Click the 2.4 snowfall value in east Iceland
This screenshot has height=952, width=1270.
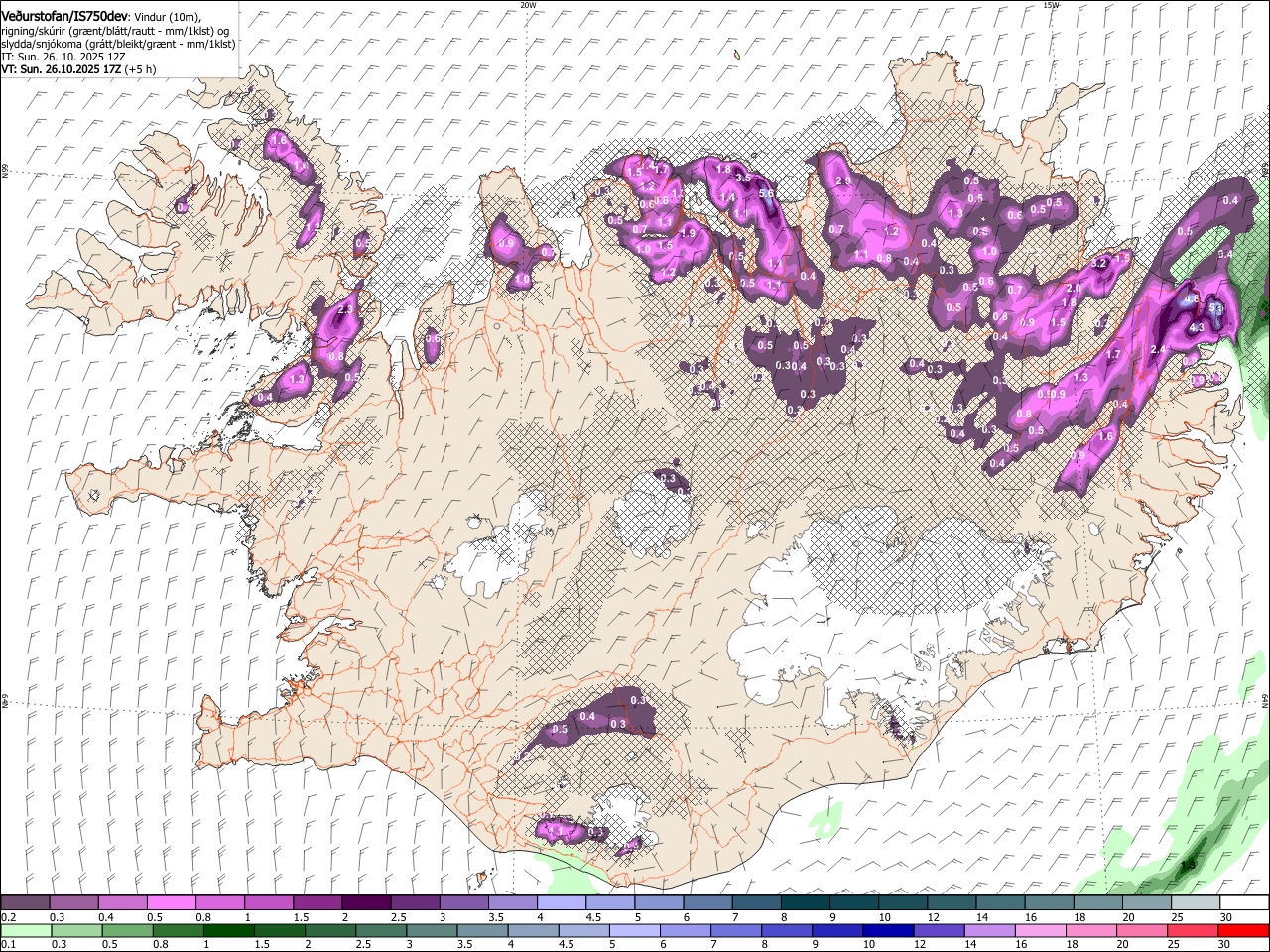point(1158,349)
